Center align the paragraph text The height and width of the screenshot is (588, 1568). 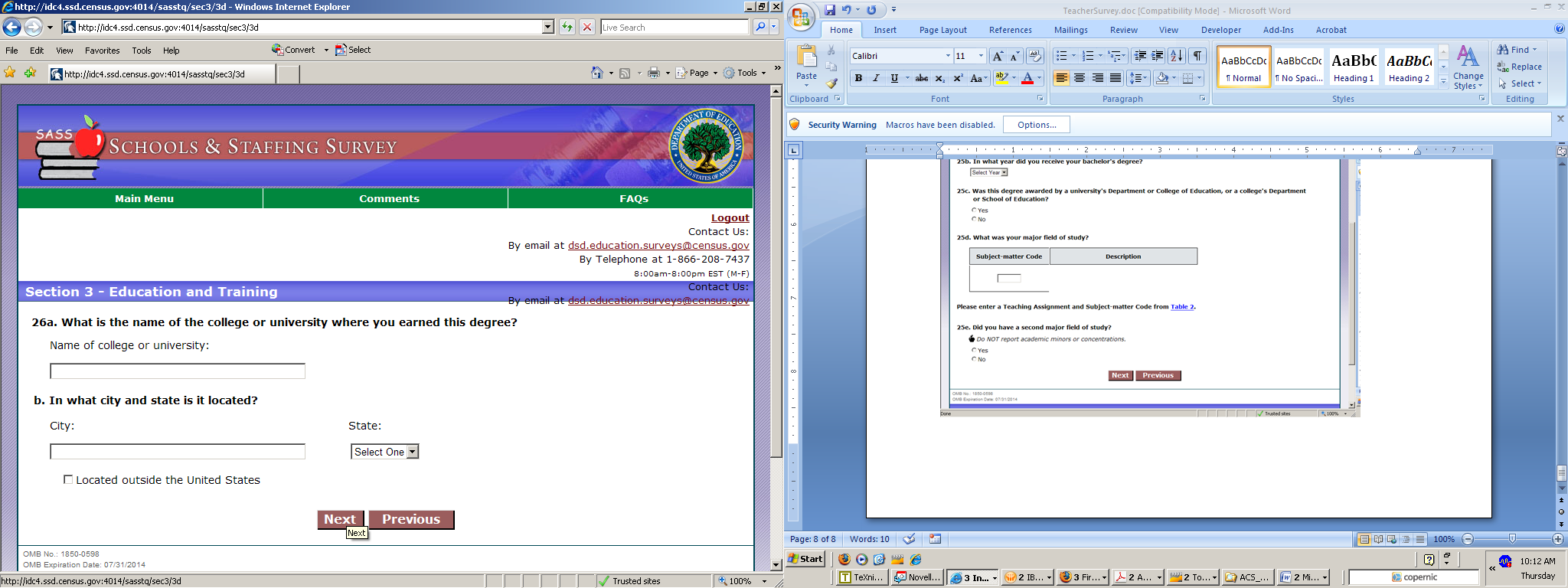click(x=1080, y=78)
